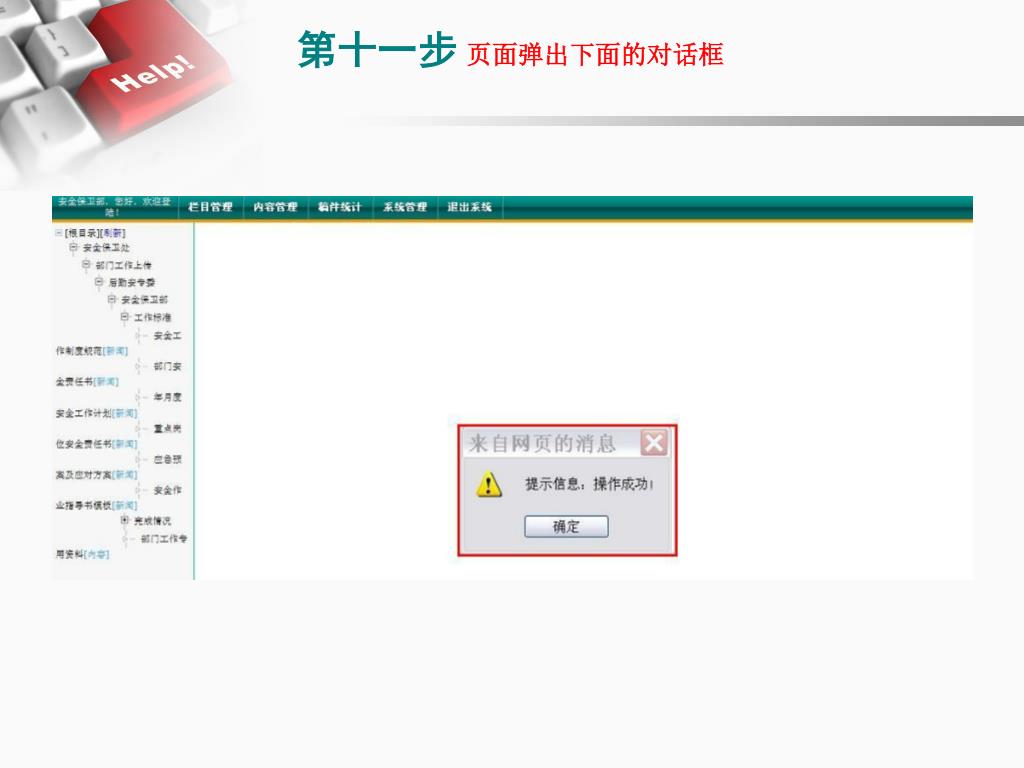
Task: Click 内容 link after 用资料
Action: [97, 554]
